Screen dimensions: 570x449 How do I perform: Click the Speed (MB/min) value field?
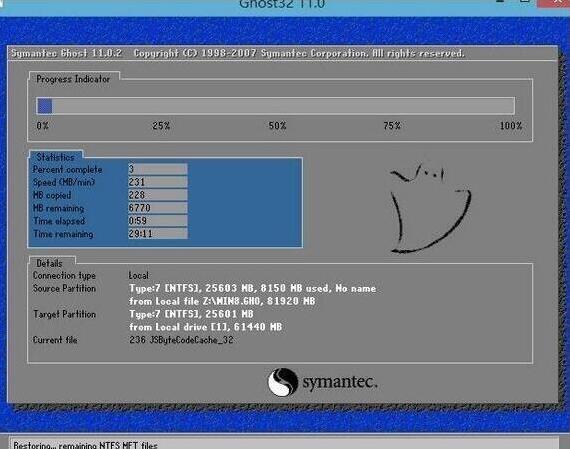tap(158, 182)
